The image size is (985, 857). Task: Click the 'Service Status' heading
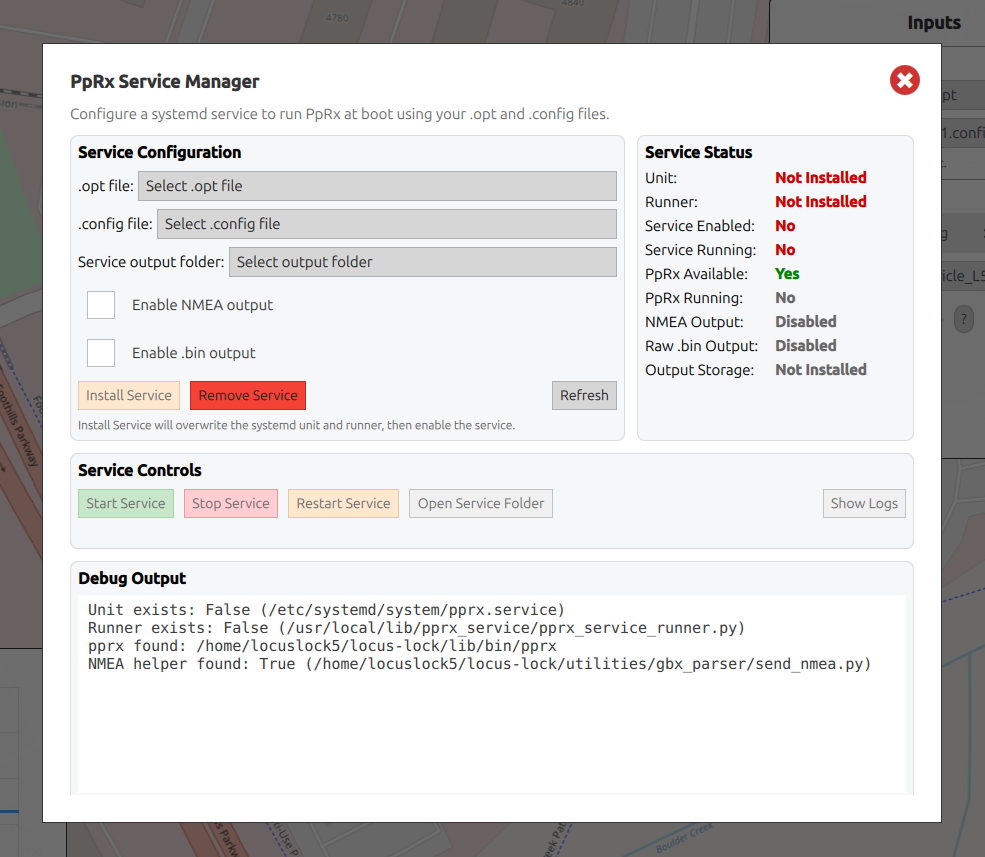tap(699, 152)
